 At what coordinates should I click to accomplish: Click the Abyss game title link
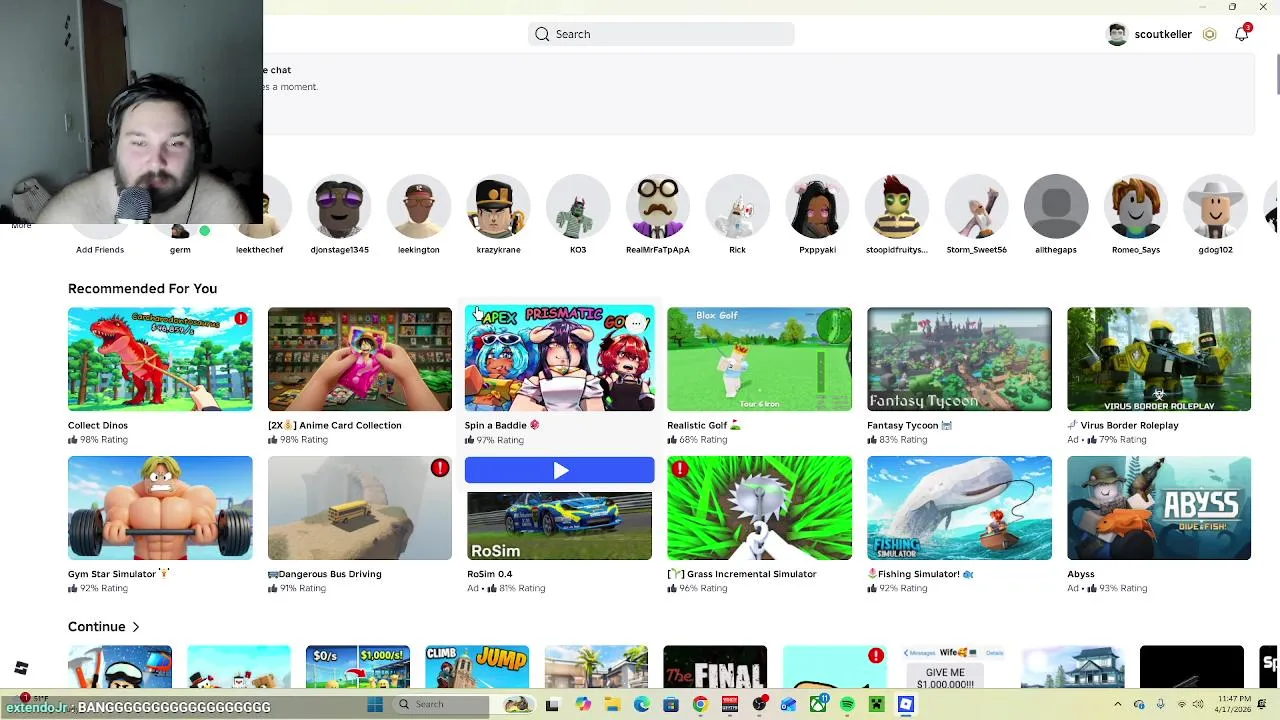pos(1081,574)
